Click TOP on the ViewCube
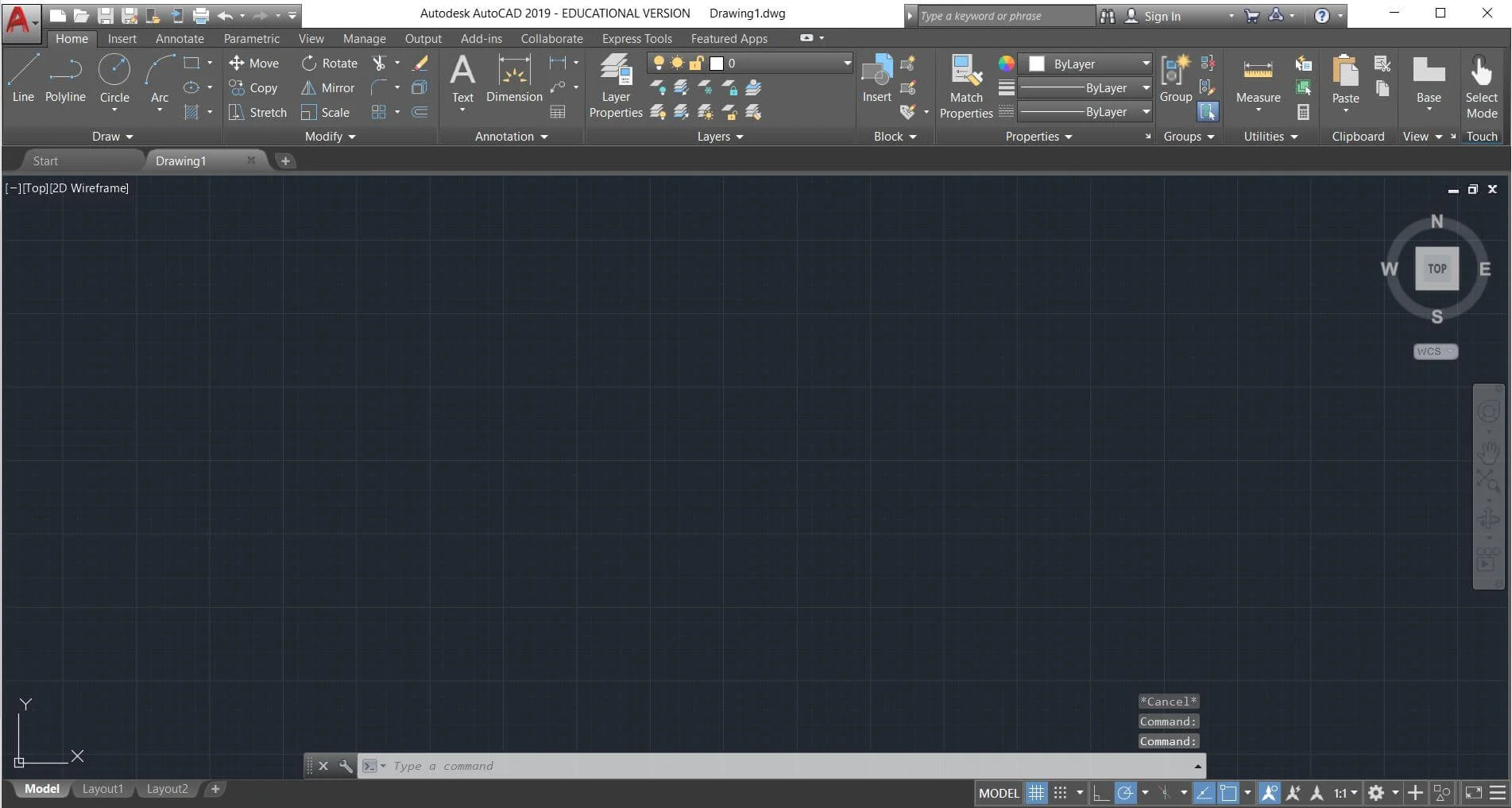Image resolution: width=1512 pixels, height=808 pixels. [1436, 268]
